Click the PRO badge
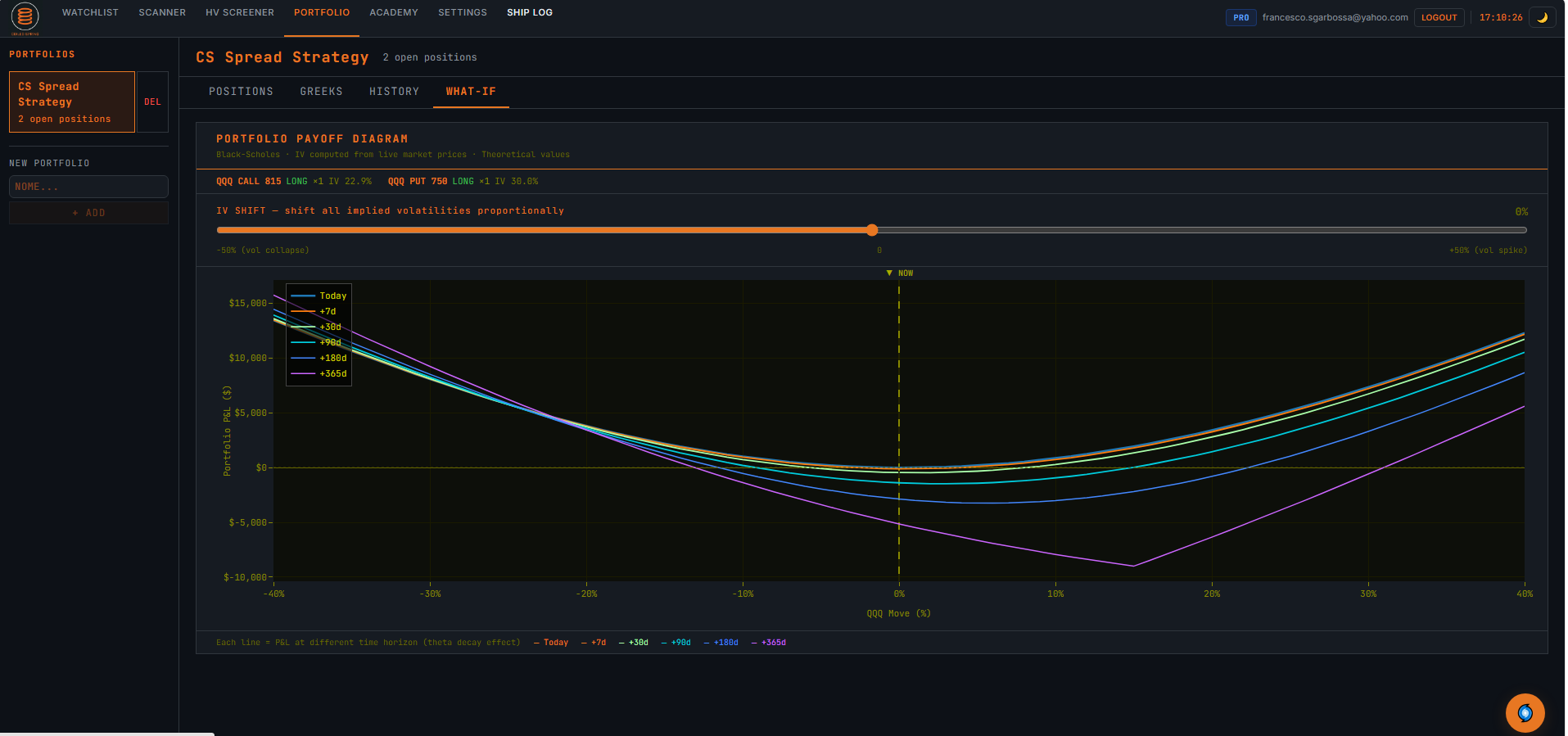 tap(1240, 17)
